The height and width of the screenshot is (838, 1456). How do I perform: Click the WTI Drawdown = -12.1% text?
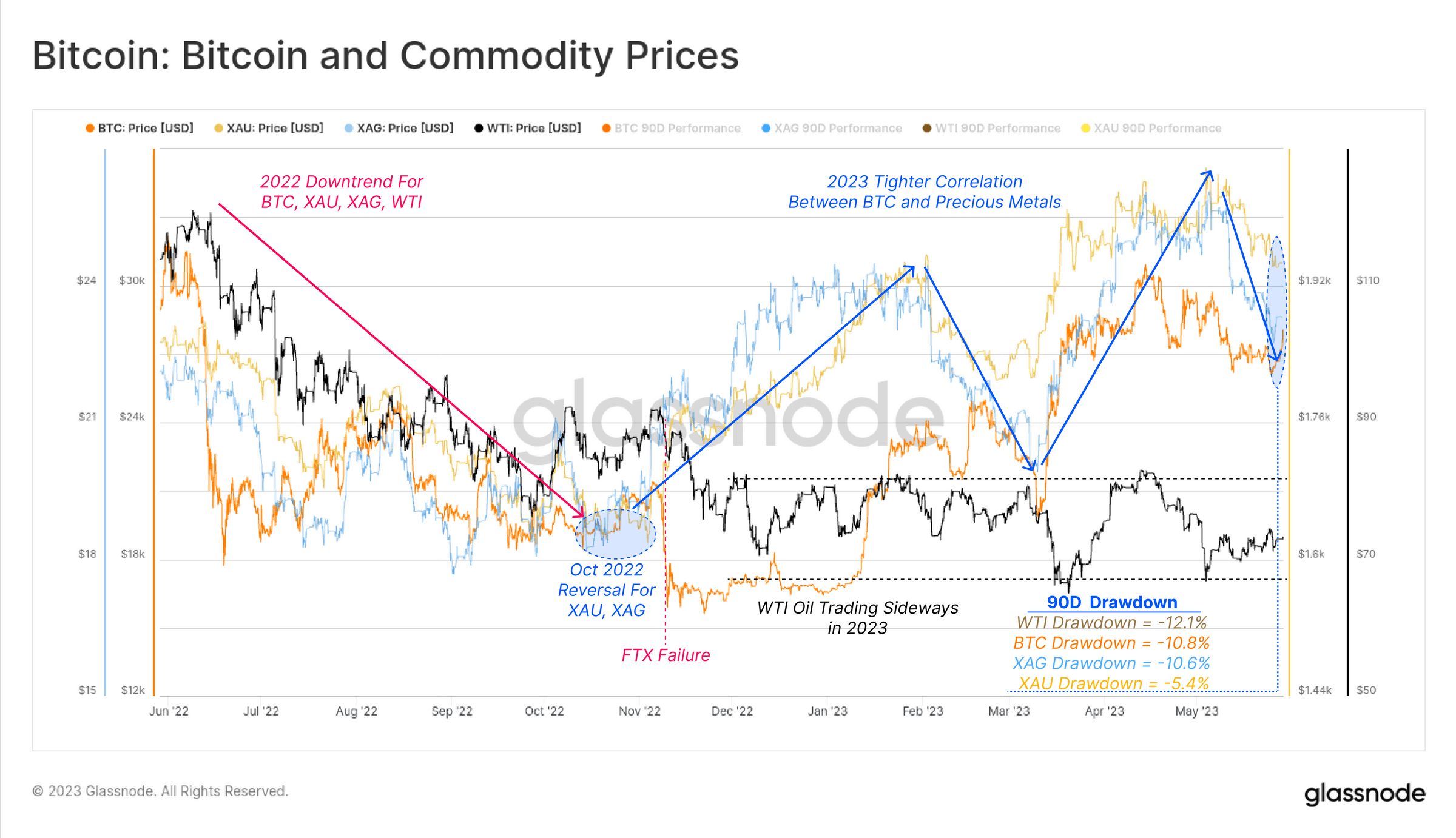tap(1111, 623)
